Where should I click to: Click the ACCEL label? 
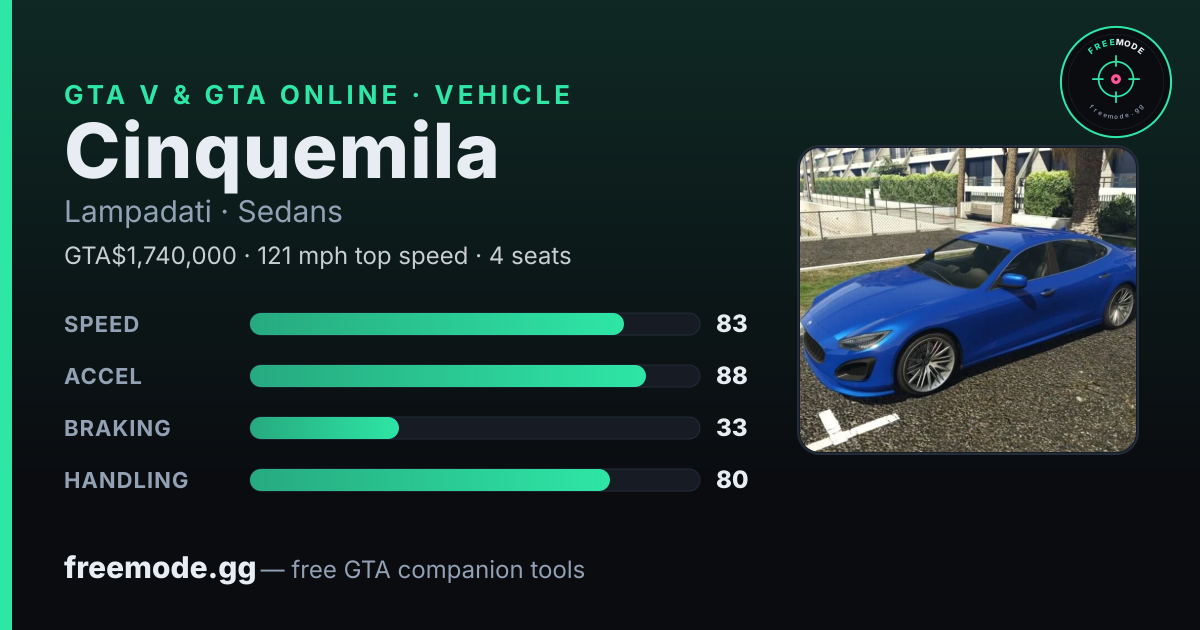(103, 376)
